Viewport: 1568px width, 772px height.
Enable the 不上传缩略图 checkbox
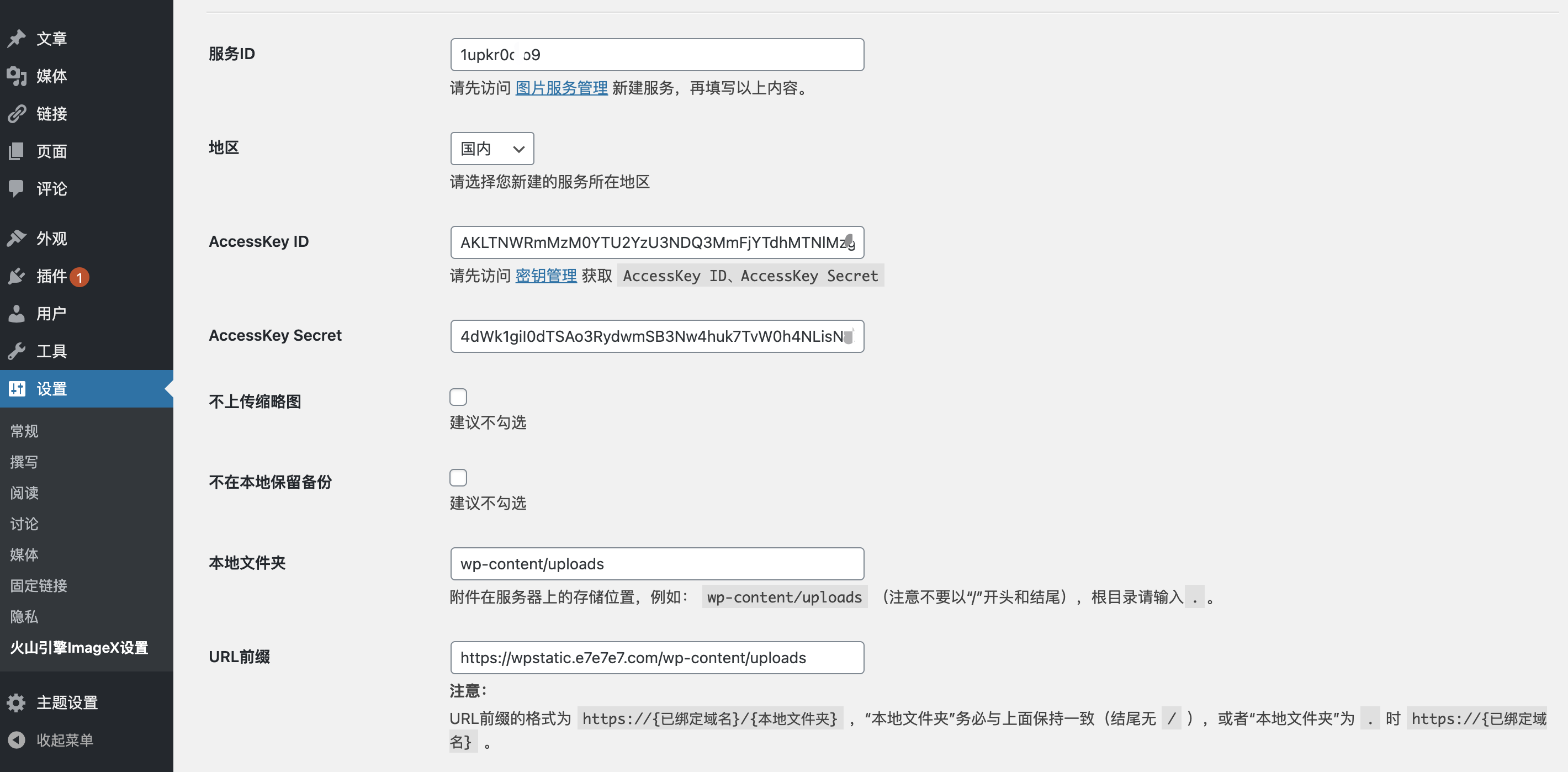pos(458,397)
